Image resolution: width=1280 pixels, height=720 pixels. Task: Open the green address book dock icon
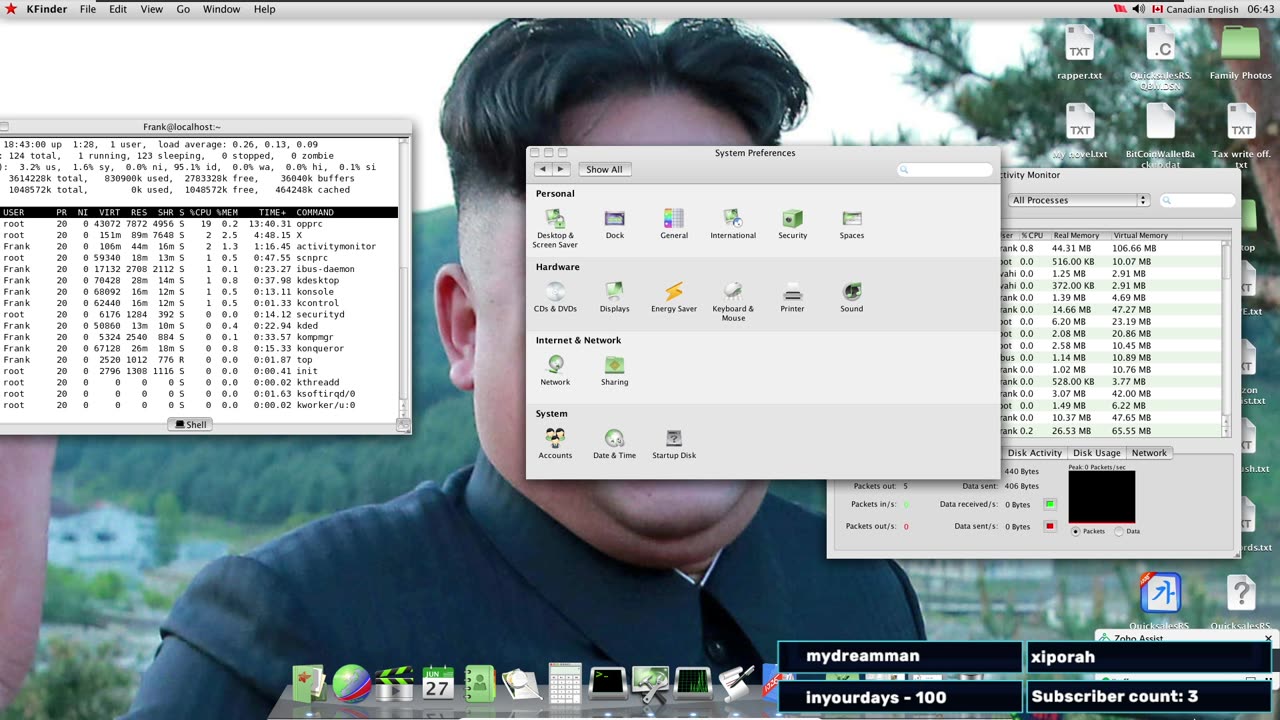(480, 684)
